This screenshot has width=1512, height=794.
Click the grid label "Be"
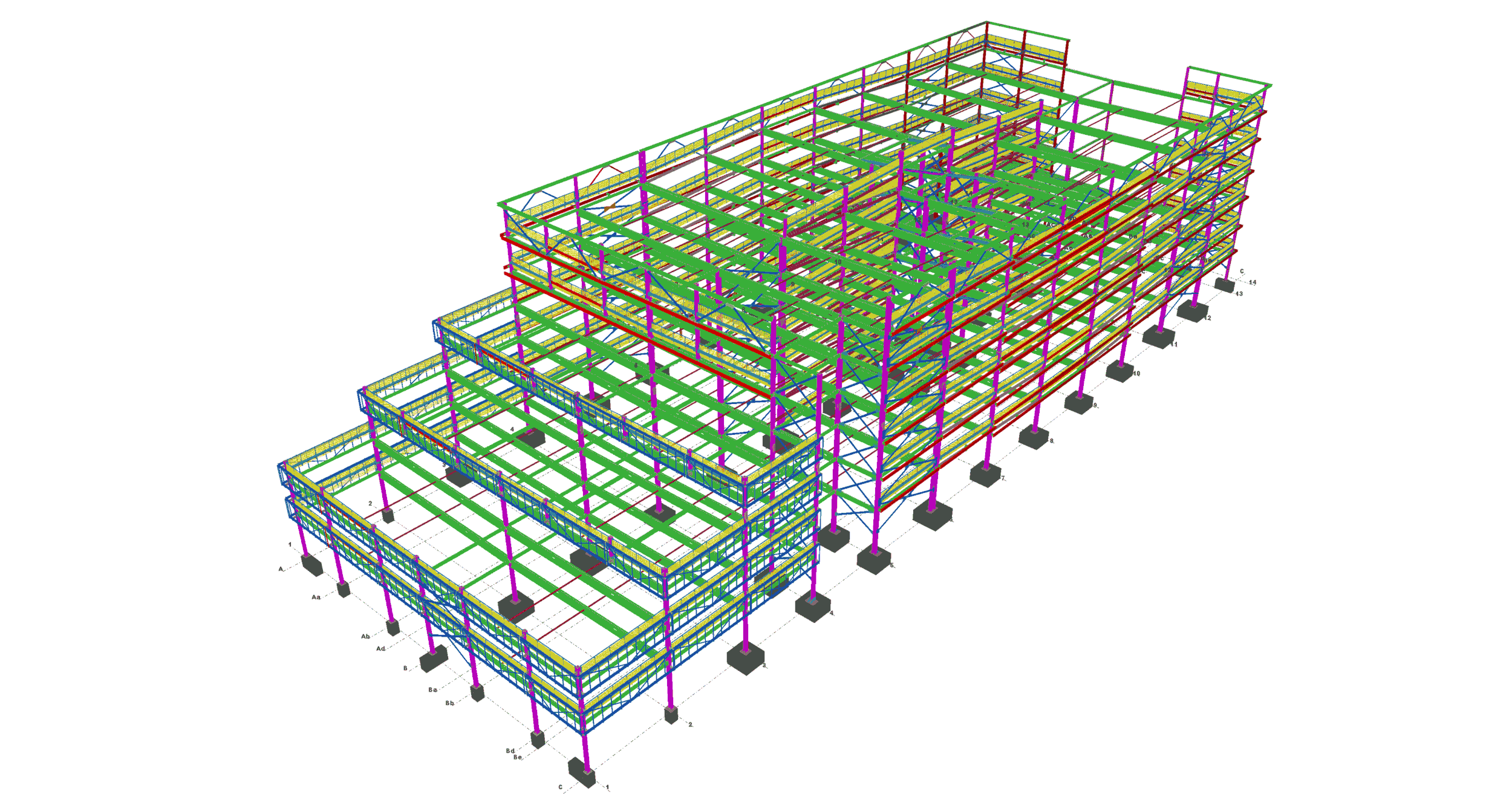coord(517,757)
